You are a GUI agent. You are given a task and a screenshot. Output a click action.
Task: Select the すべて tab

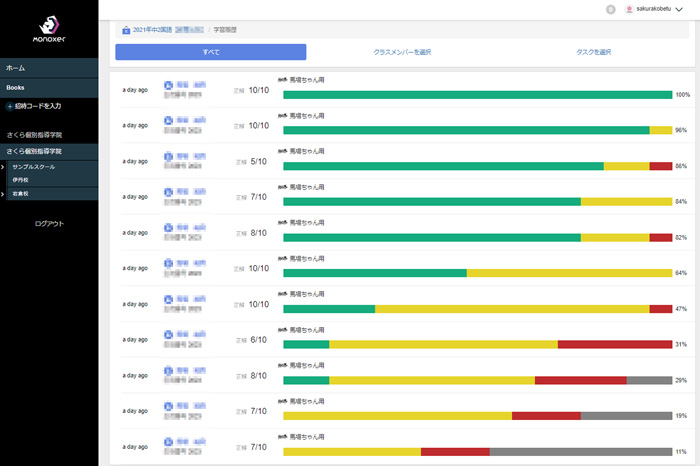[x=210, y=52]
